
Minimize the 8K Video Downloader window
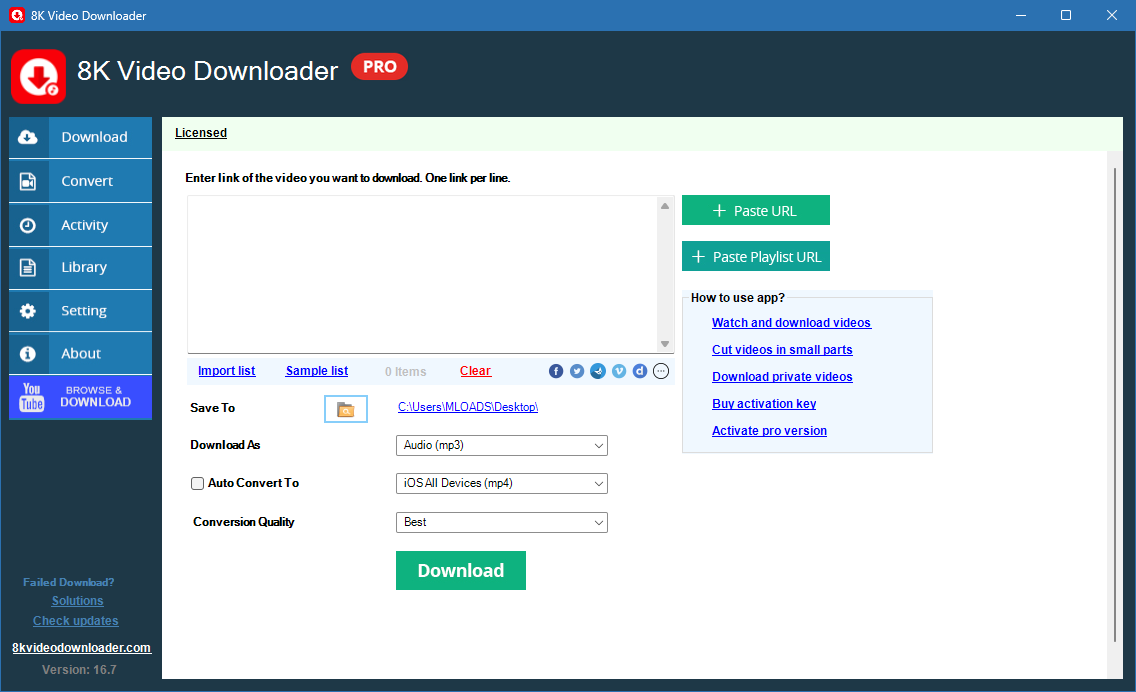[x=1021, y=15]
